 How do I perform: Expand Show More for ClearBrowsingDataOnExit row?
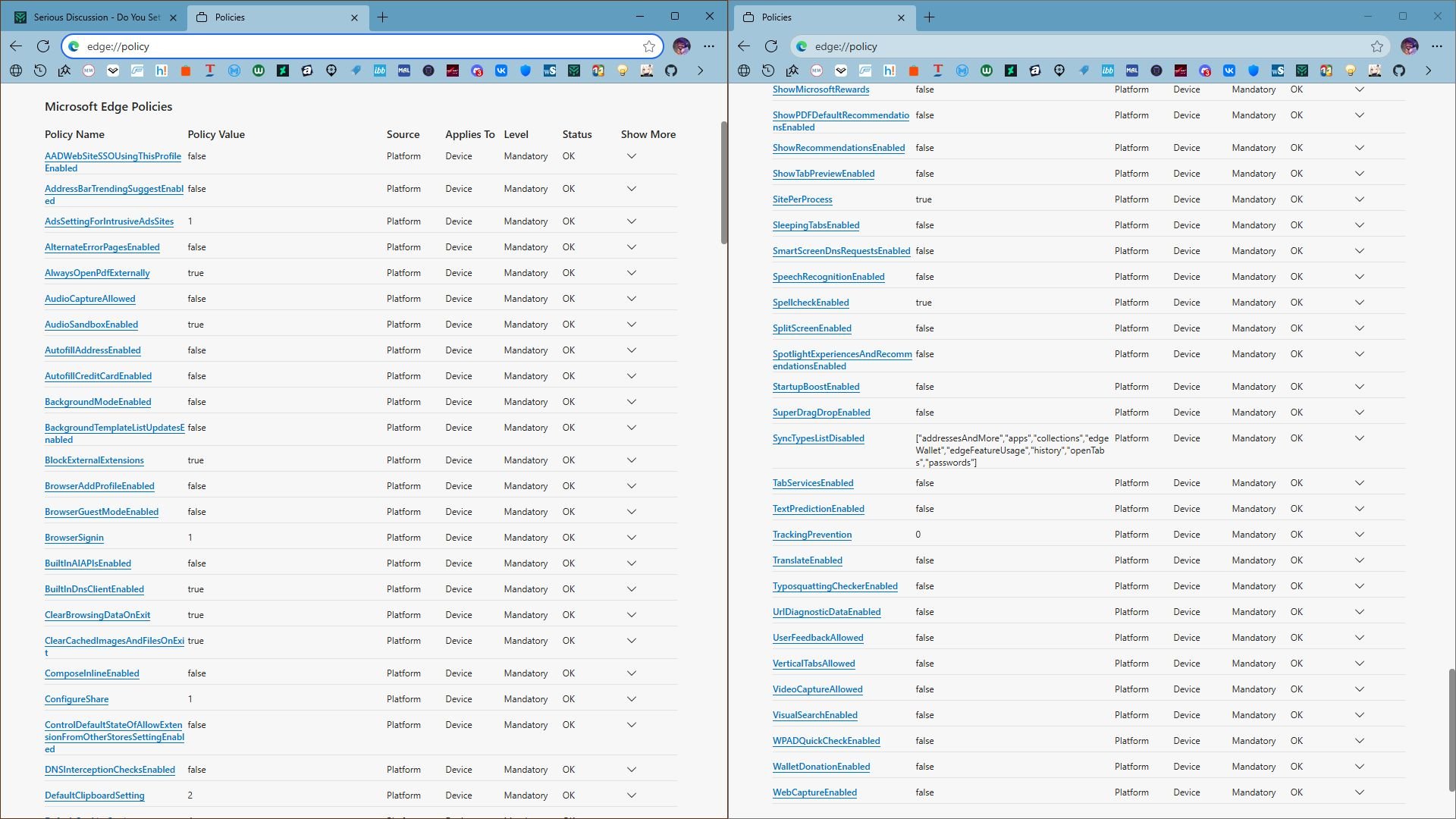[x=631, y=615]
